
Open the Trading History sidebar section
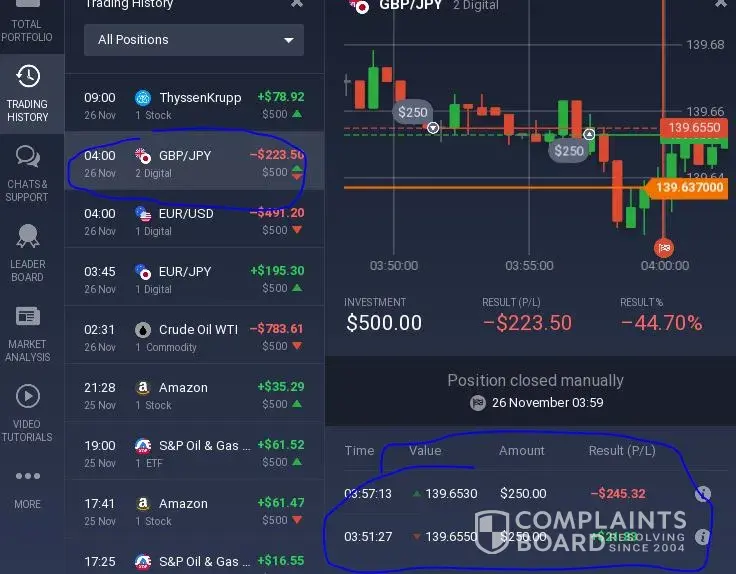tap(27, 94)
